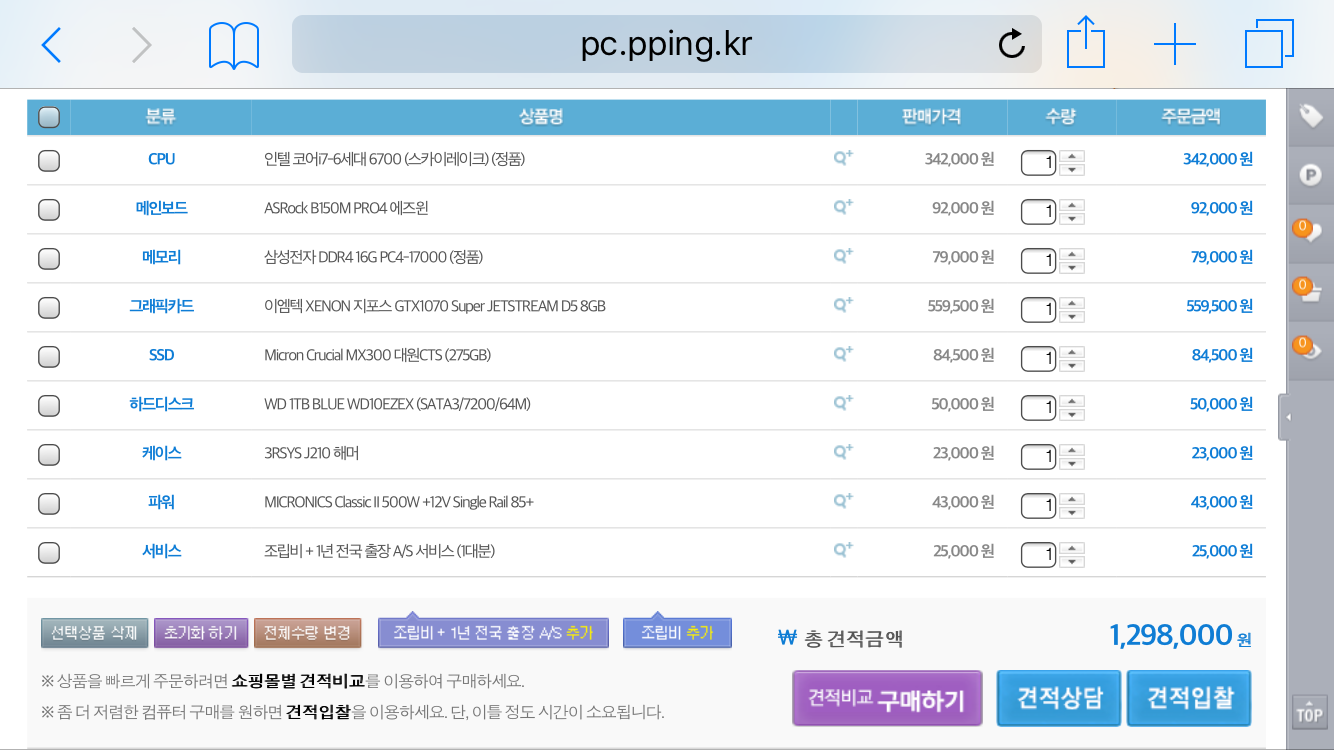Click the P point icon in the sidebar
This screenshot has width=1334, height=750.
pos(1310,175)
